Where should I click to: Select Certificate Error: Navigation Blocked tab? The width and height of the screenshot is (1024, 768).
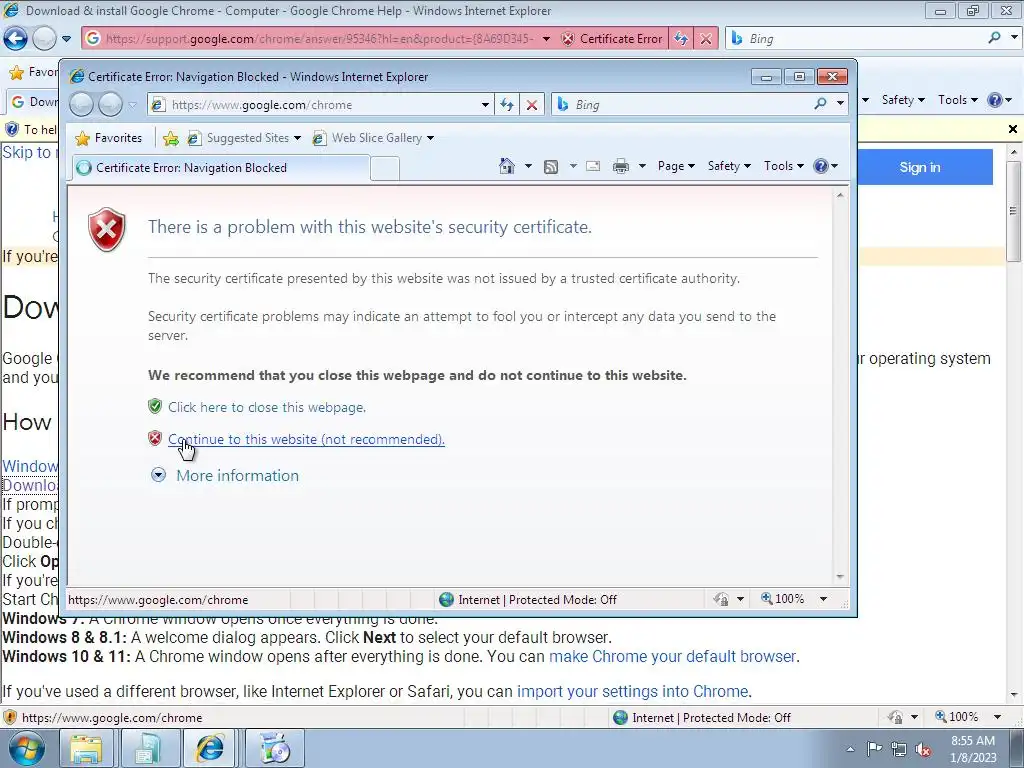(221, 168)
